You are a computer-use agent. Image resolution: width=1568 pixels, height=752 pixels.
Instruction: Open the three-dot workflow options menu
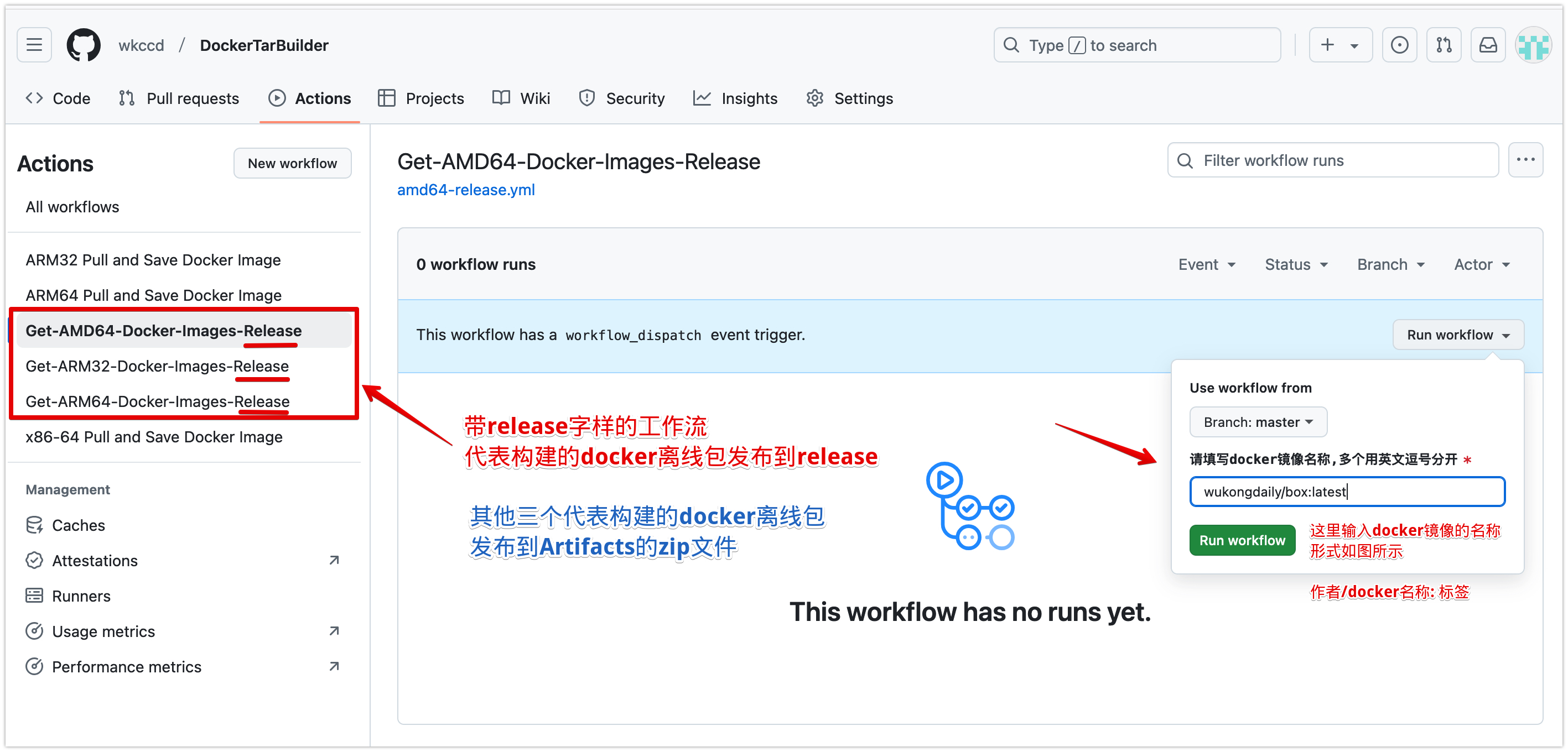pyautogui.click(x=1525, y=160)
